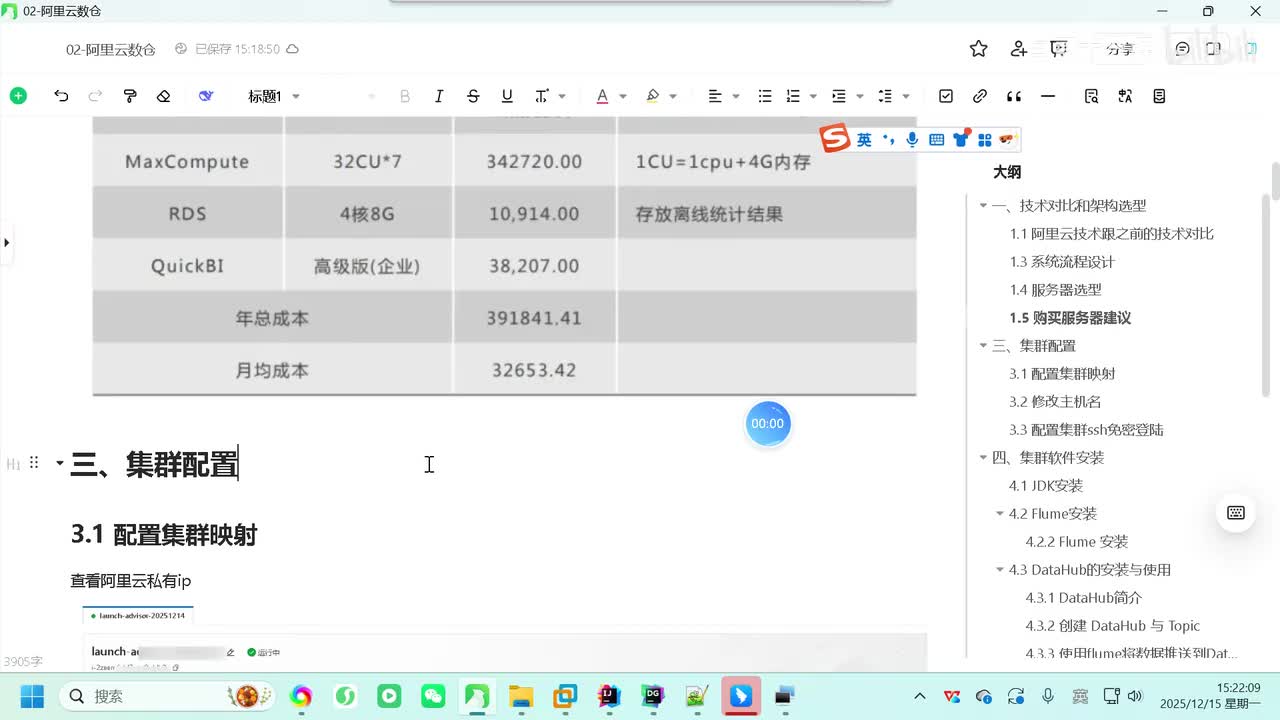Open find and replace in document
This screenshot has height=720, width=1280.
coord(1092,96)
